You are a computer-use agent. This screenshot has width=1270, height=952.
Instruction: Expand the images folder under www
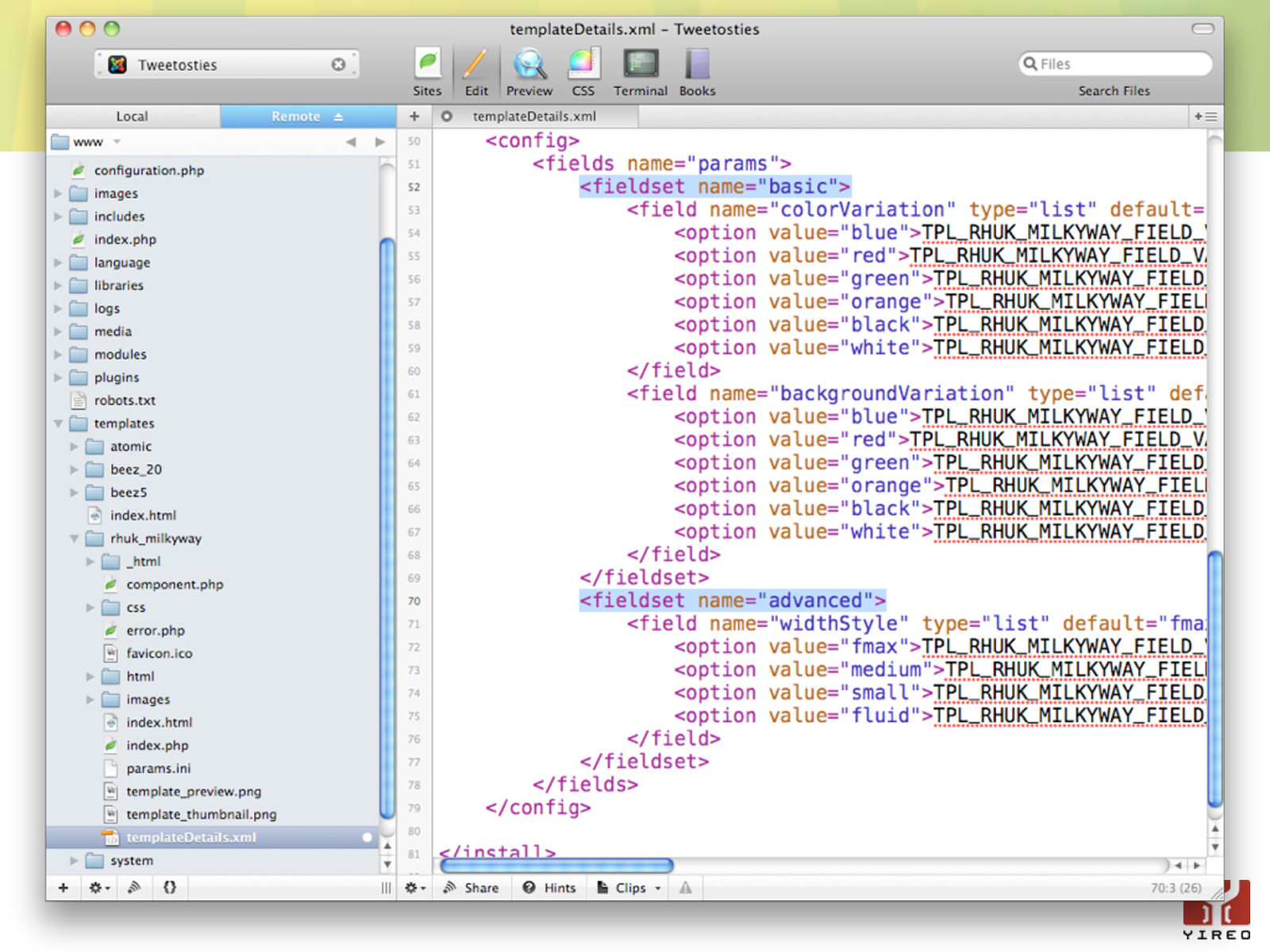(58, 194)
